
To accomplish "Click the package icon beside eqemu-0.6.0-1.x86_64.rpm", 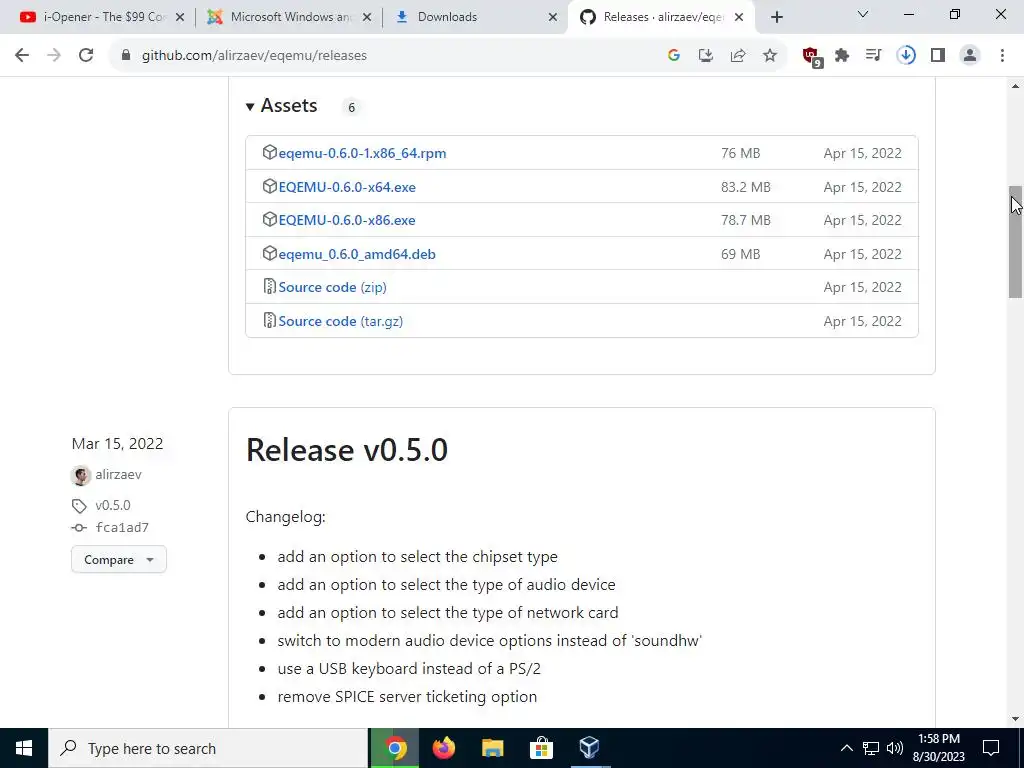I will 270,152.
